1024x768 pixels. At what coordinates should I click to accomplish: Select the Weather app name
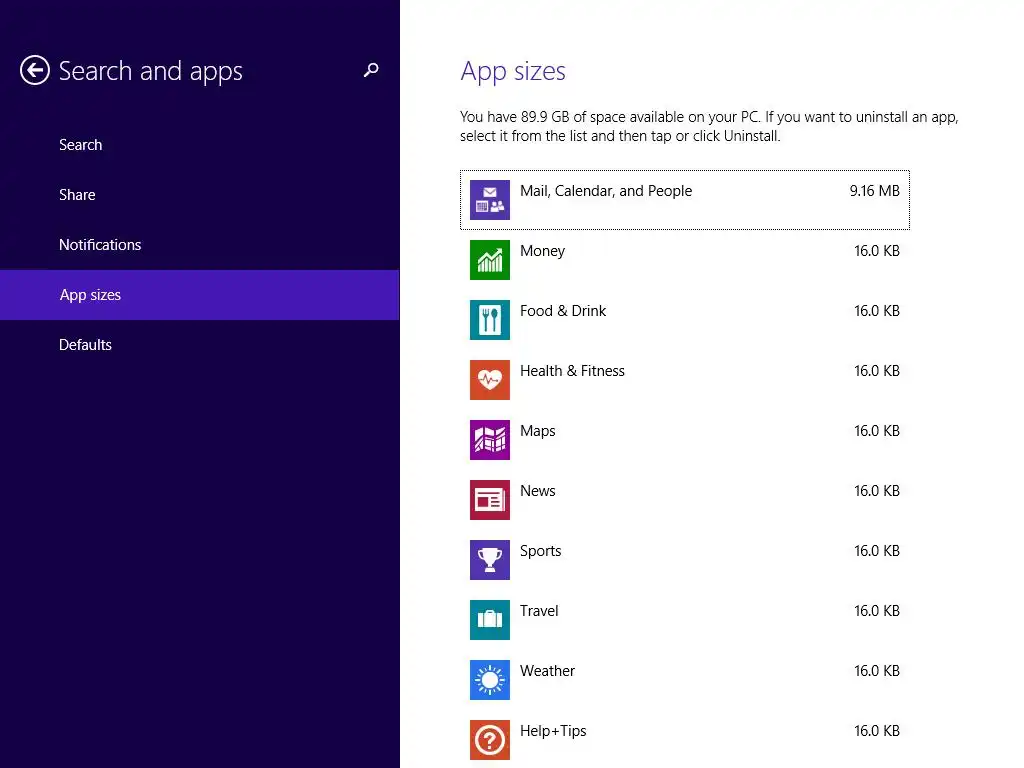[547, 671]
